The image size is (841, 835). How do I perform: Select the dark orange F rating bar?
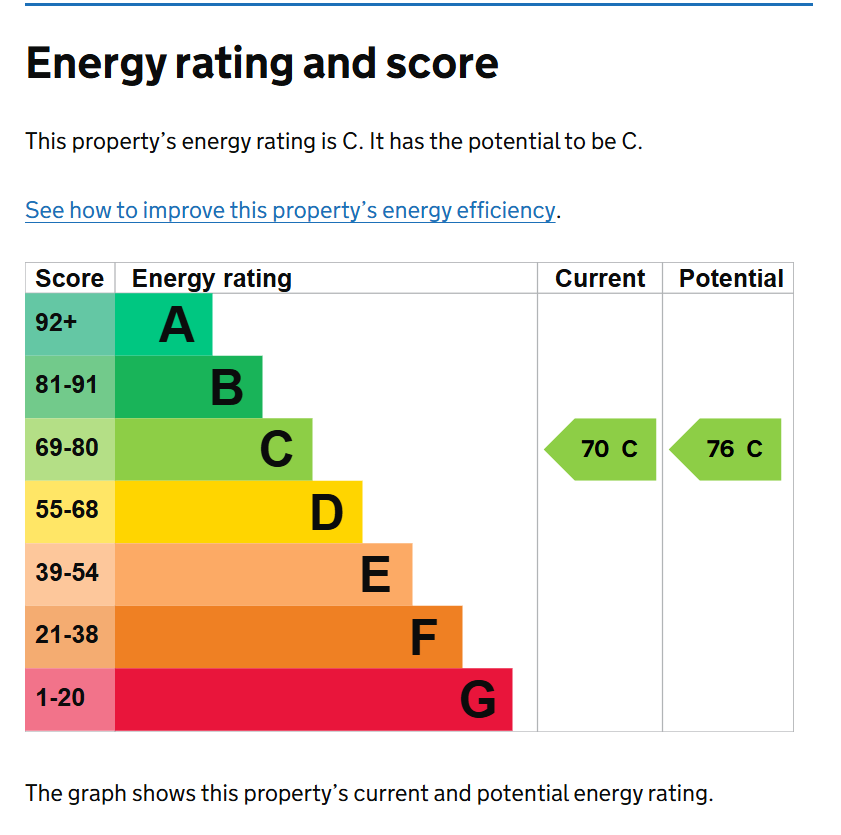[289, 637]
